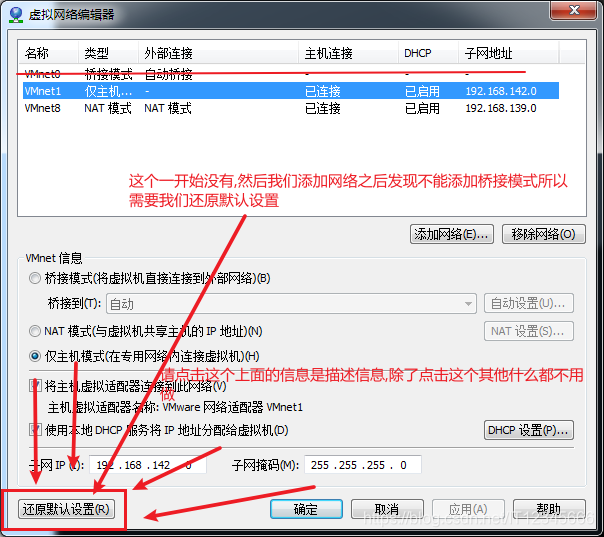This screenshot has width=604, height=537.
Task: Click 自动桥接 cell in VMnet0 row
Action: click(x=168, y=74)
